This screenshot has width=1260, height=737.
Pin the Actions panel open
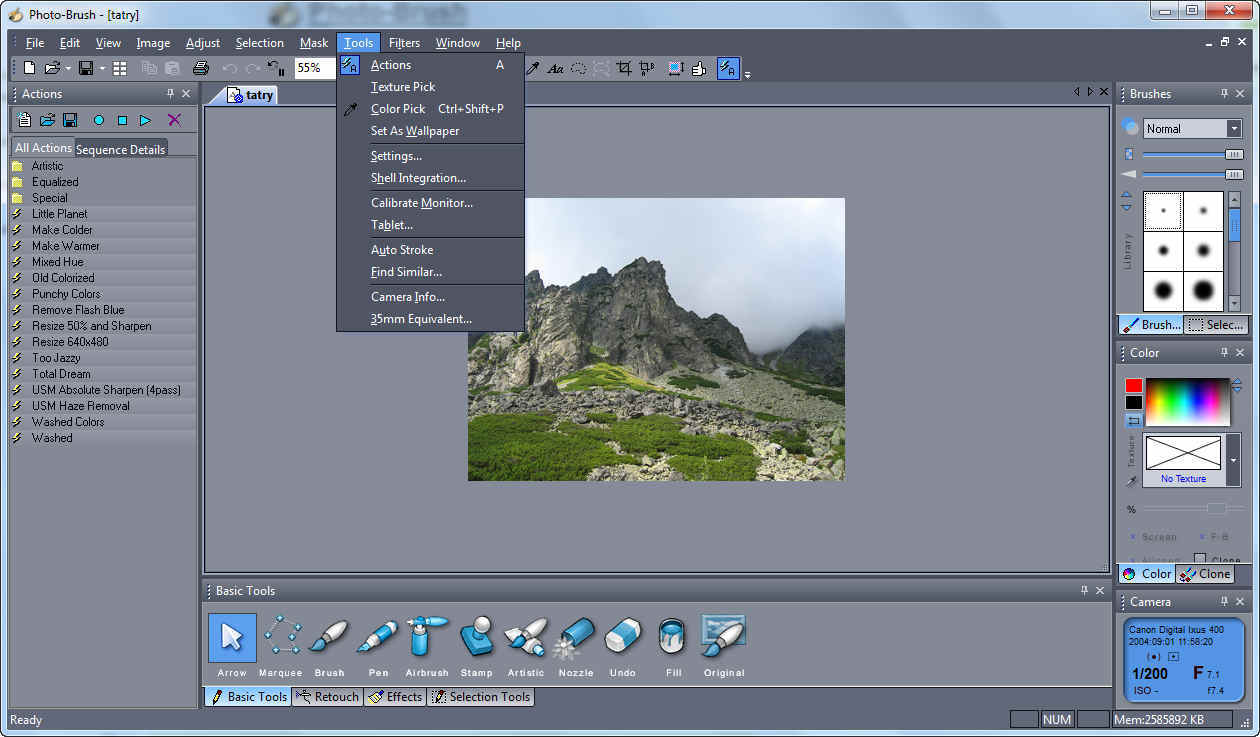[x=172, y=93]
